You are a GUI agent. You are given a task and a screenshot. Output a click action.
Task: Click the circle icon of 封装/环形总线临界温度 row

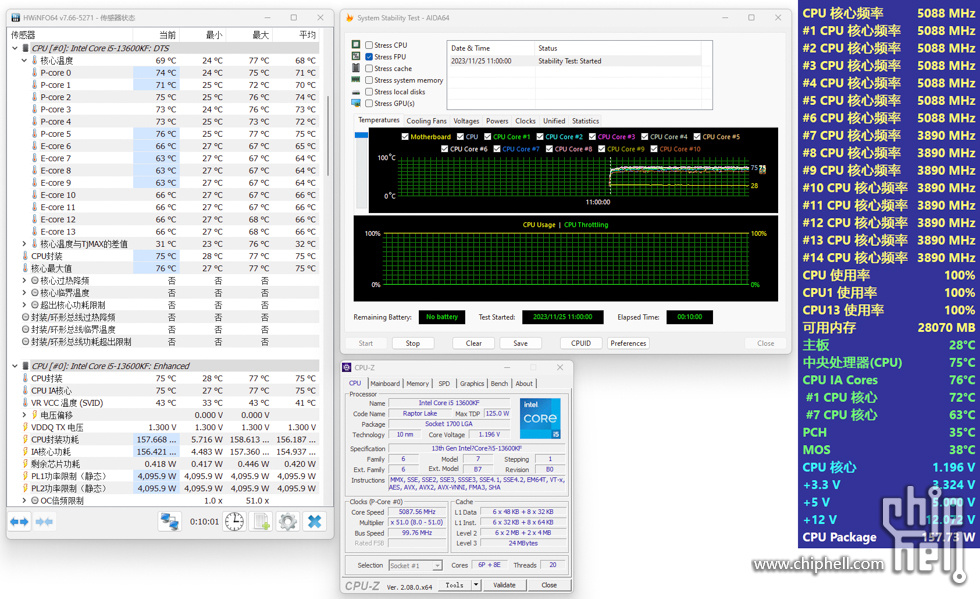[x=26, y=330]
